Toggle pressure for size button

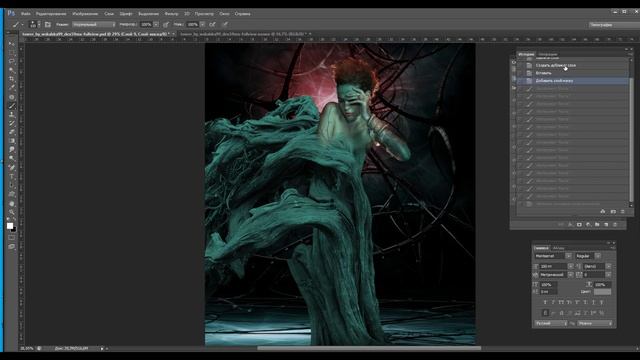click(225, 24)
